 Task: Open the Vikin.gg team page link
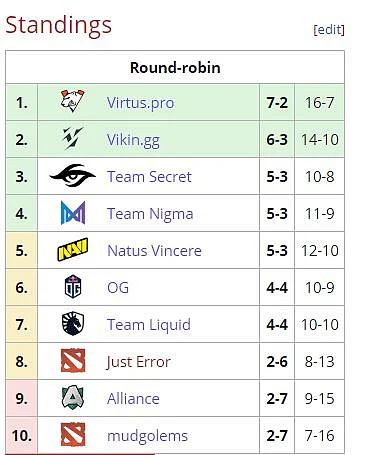pos(133,140)
